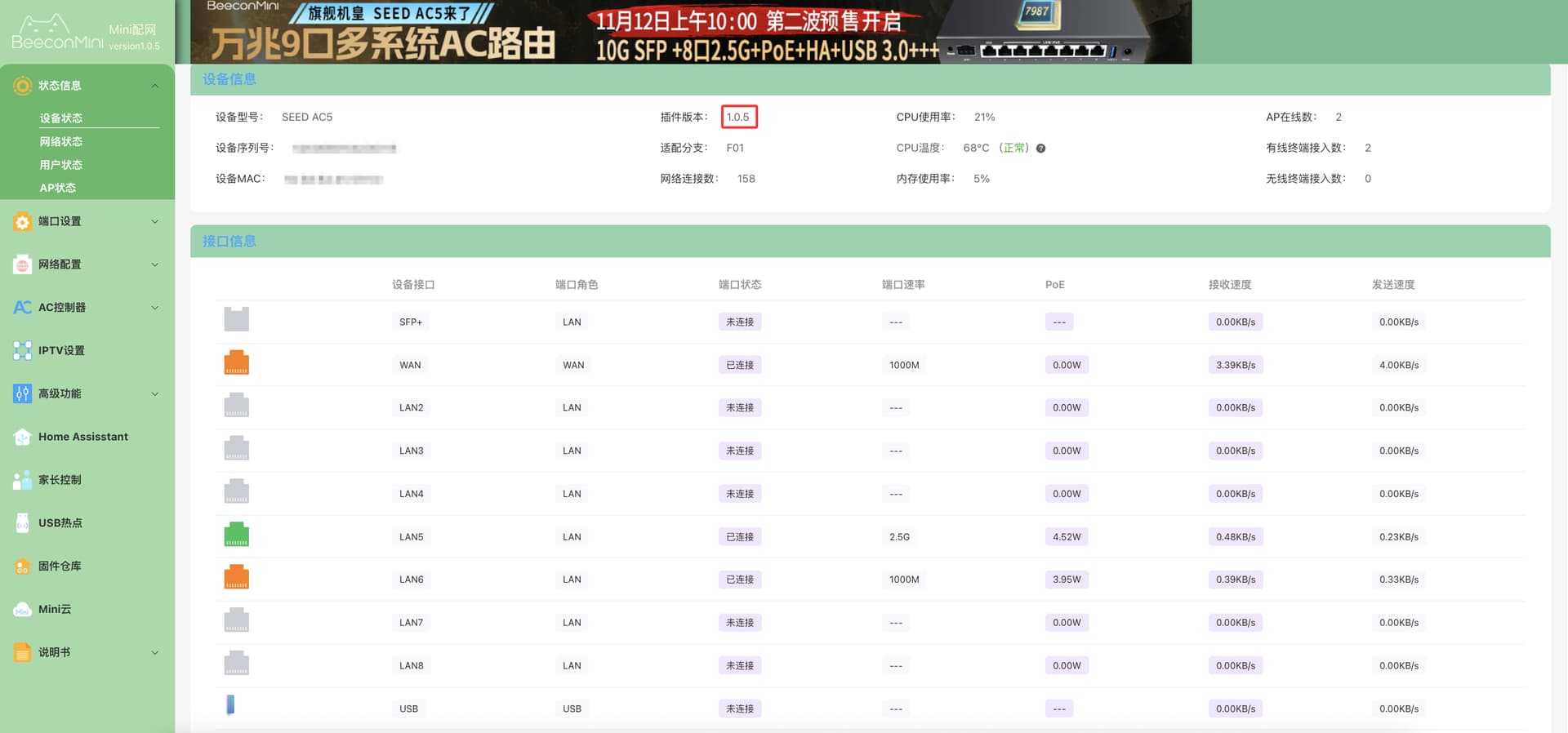Image resolution: width=1568 pixels, height=733 pixels.
Task: Click the SEED AC5 promotional banner
Action: click(x=690, y=33)
